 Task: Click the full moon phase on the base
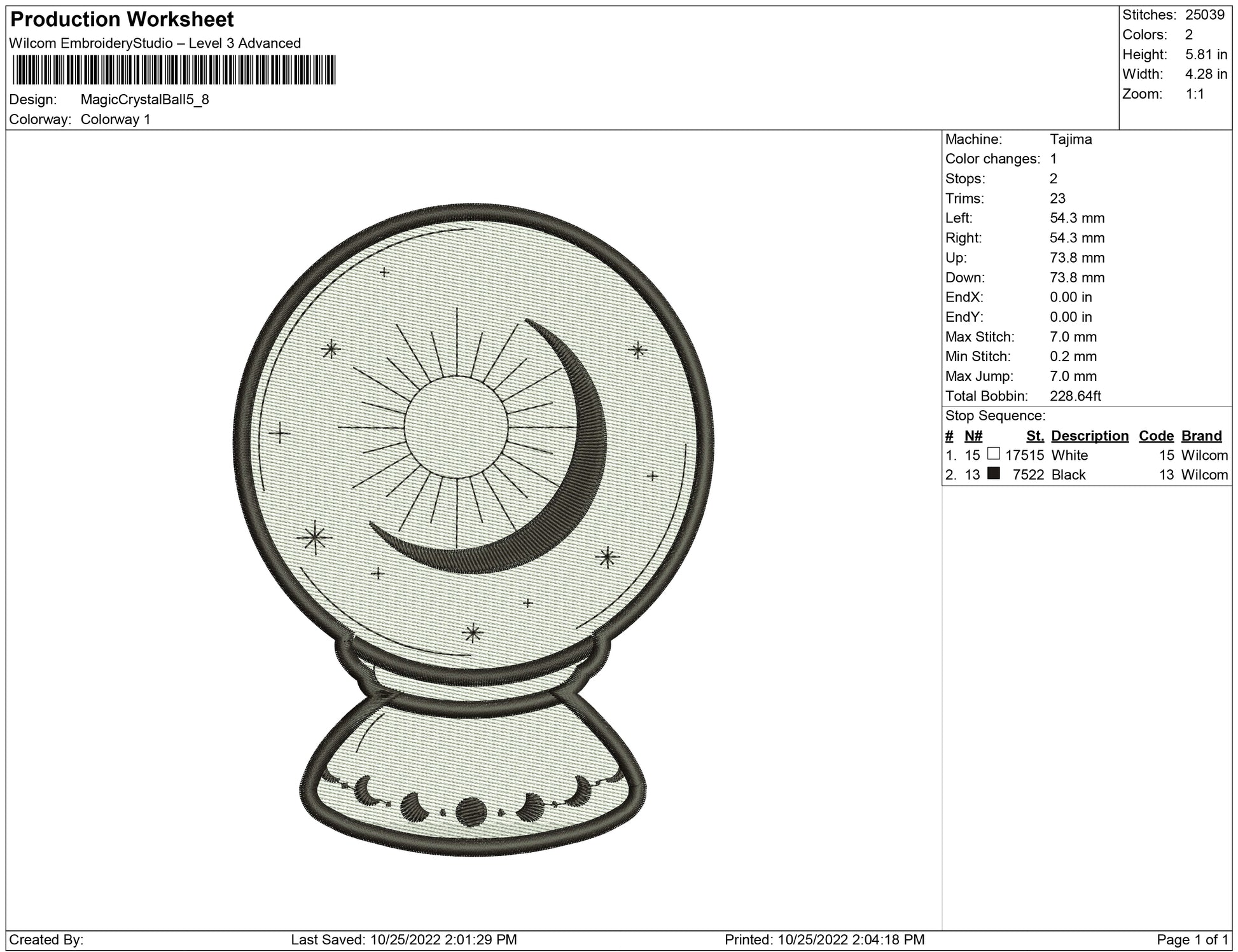pyautogui.click(x=471, y=811)
